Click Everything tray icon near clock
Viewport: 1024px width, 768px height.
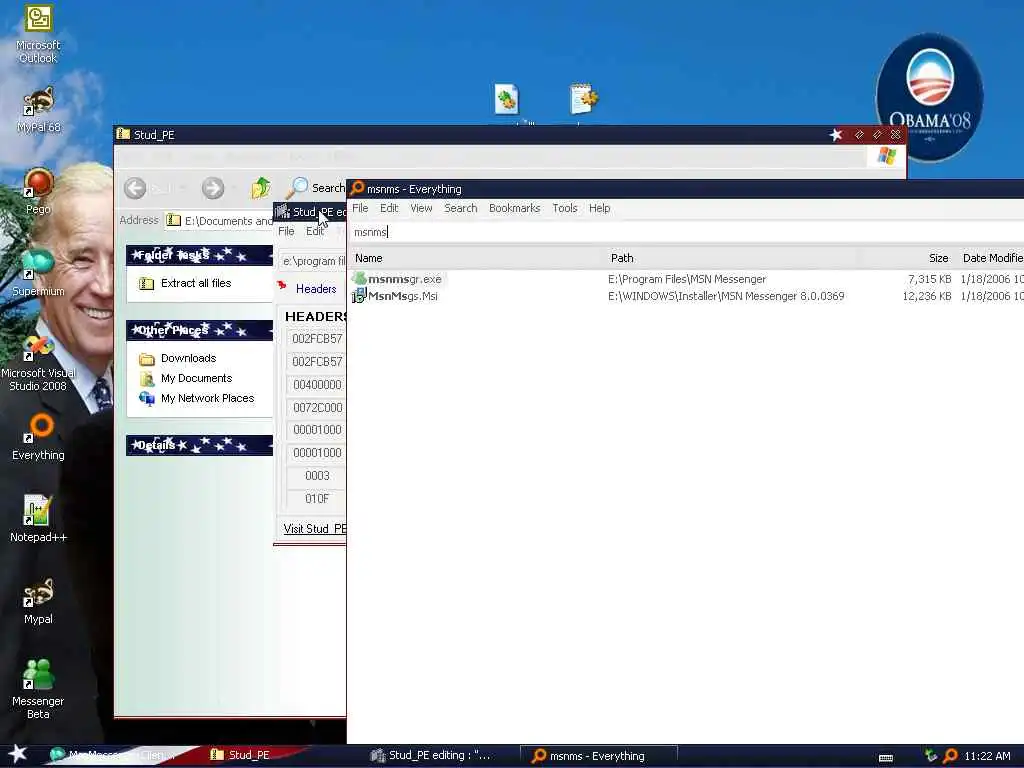point(950,756)
